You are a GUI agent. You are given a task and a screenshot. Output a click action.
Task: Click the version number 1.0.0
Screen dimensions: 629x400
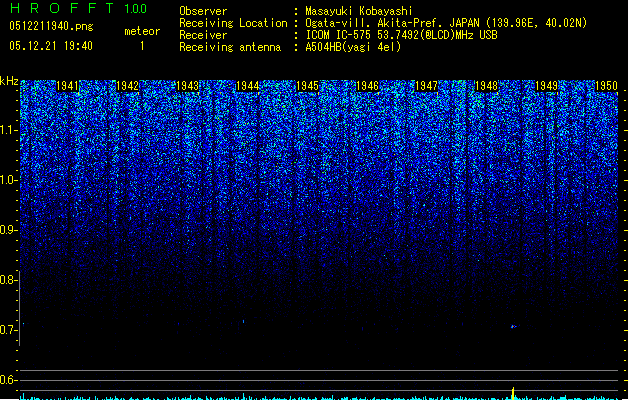tap(136, 9)
